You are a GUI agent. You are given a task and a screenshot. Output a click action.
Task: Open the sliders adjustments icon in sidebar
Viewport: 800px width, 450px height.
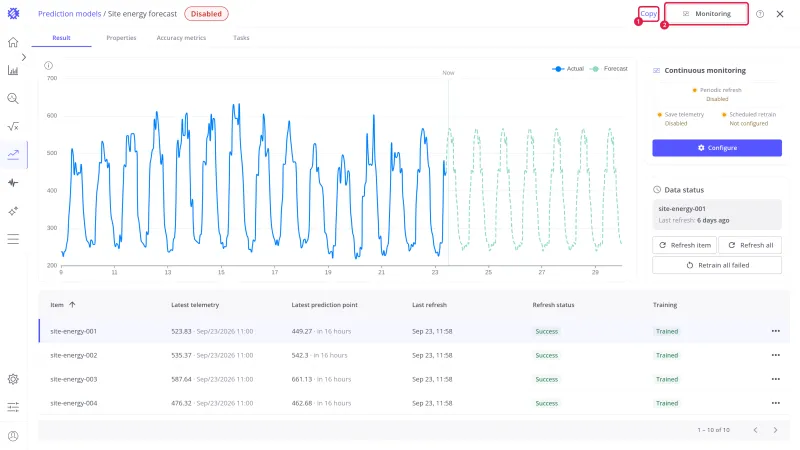(x=13, y=407)
